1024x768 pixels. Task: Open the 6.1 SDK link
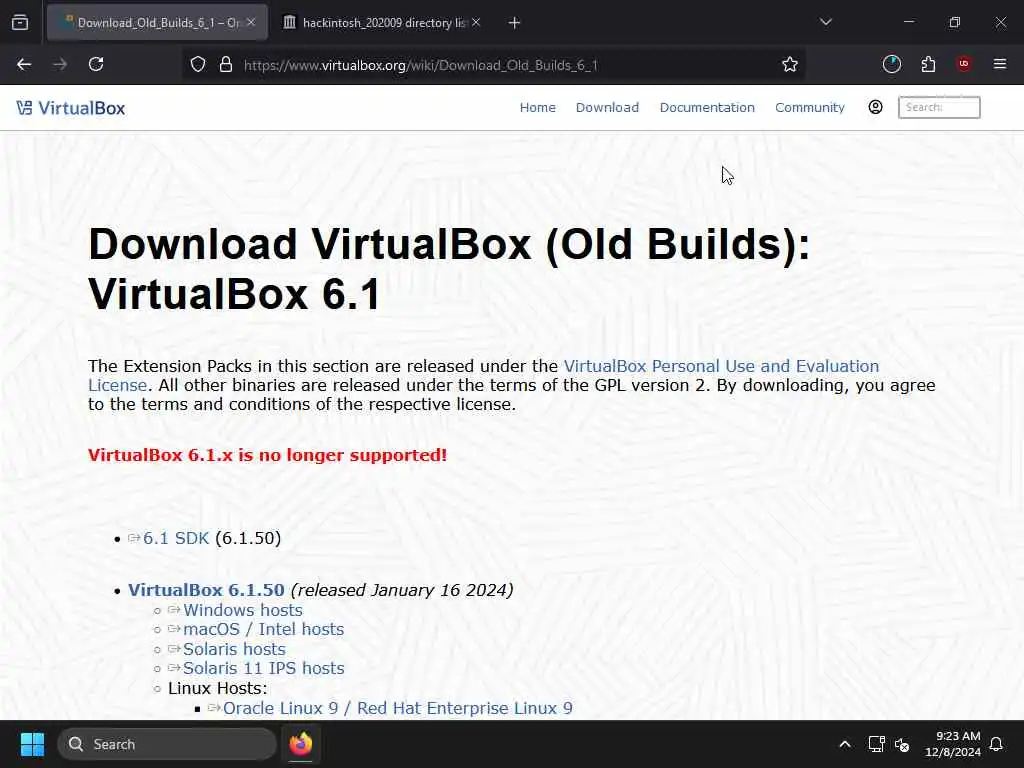(x=176, y=538)
